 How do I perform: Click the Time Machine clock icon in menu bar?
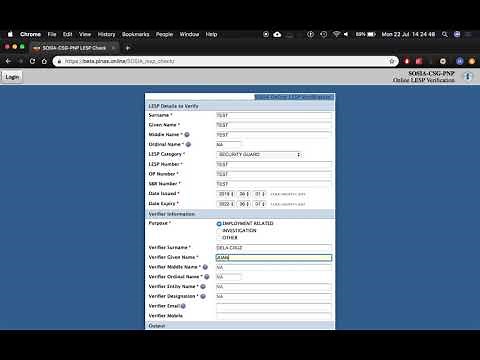(x=323, y=34)
